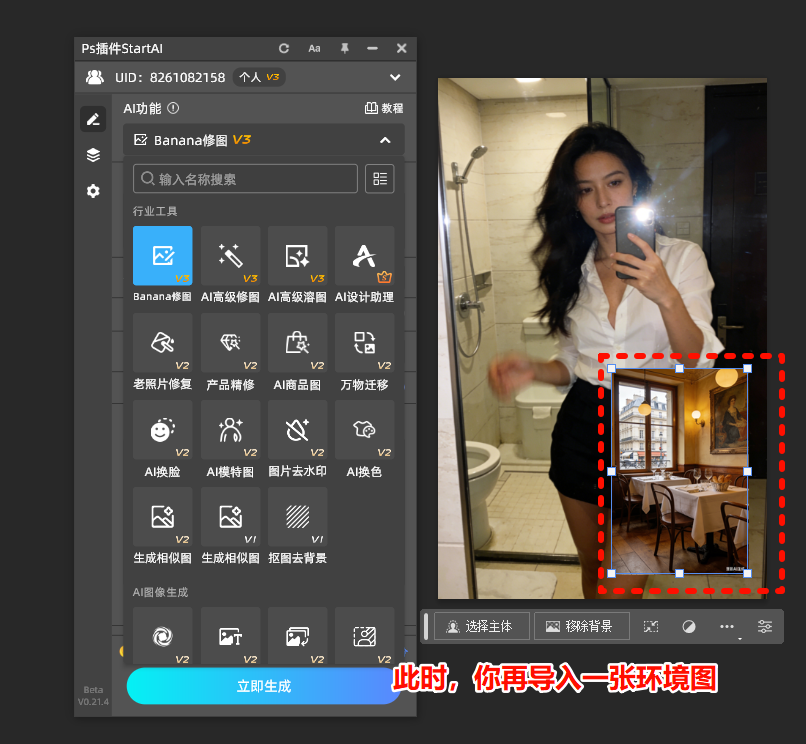806x744 pixels.
Task: Toggle the half-circle mask icon in taskbar
Action: tap(689, 627)
